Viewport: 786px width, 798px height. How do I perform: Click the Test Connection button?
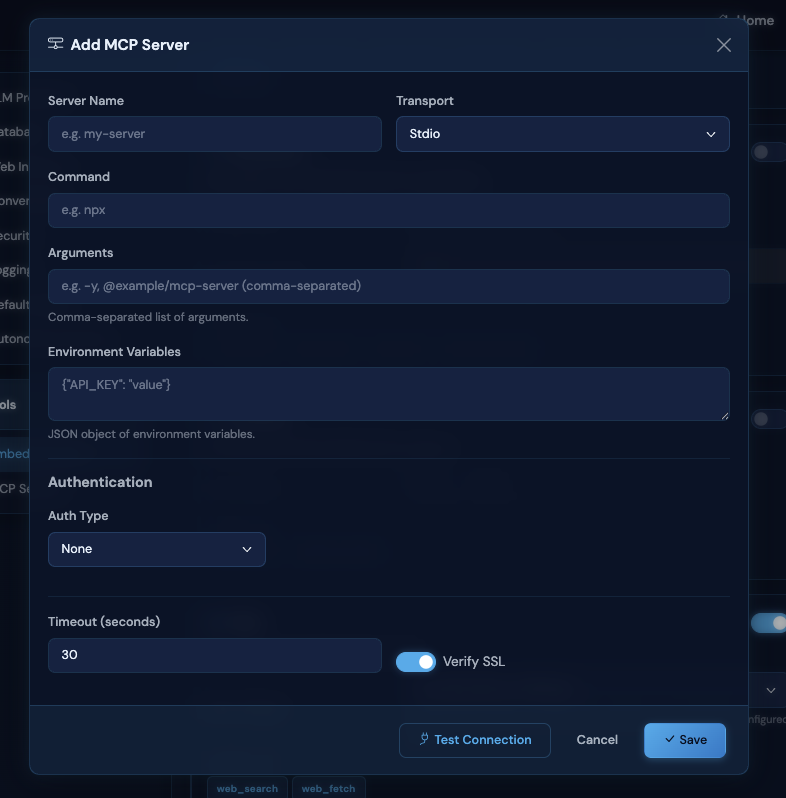click(474, 740)
